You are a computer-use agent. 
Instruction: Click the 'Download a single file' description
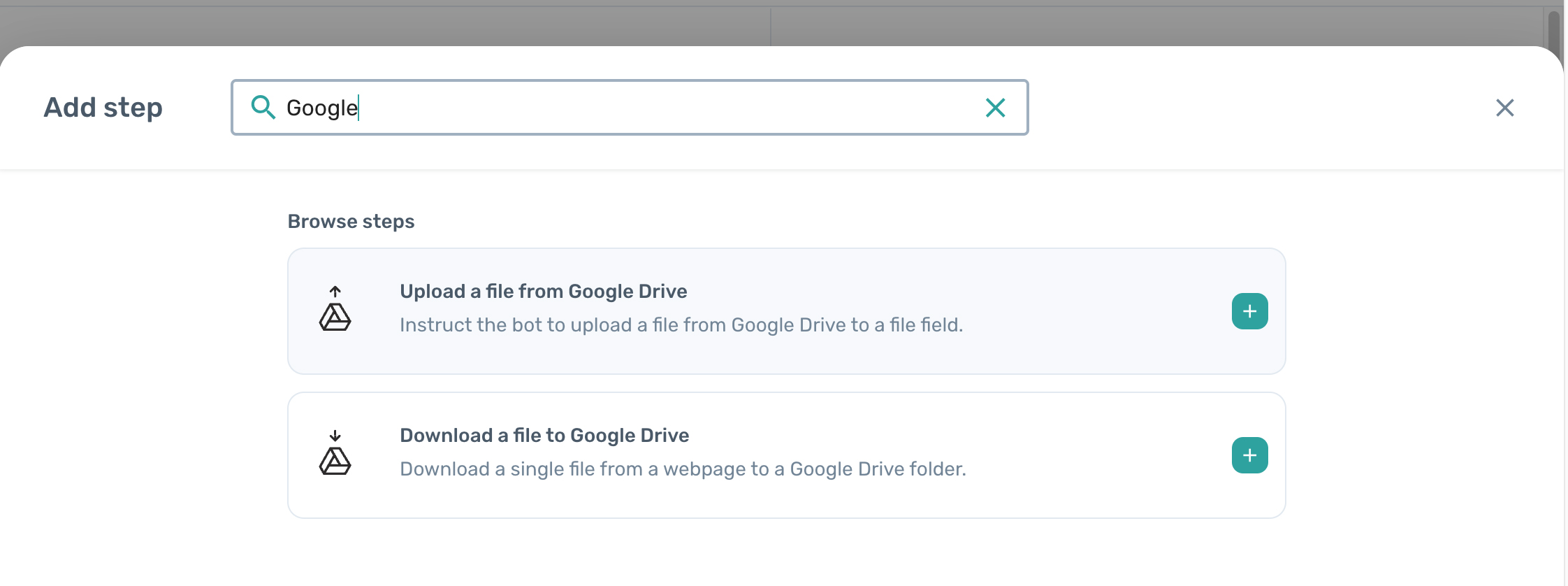pos(683,469)
